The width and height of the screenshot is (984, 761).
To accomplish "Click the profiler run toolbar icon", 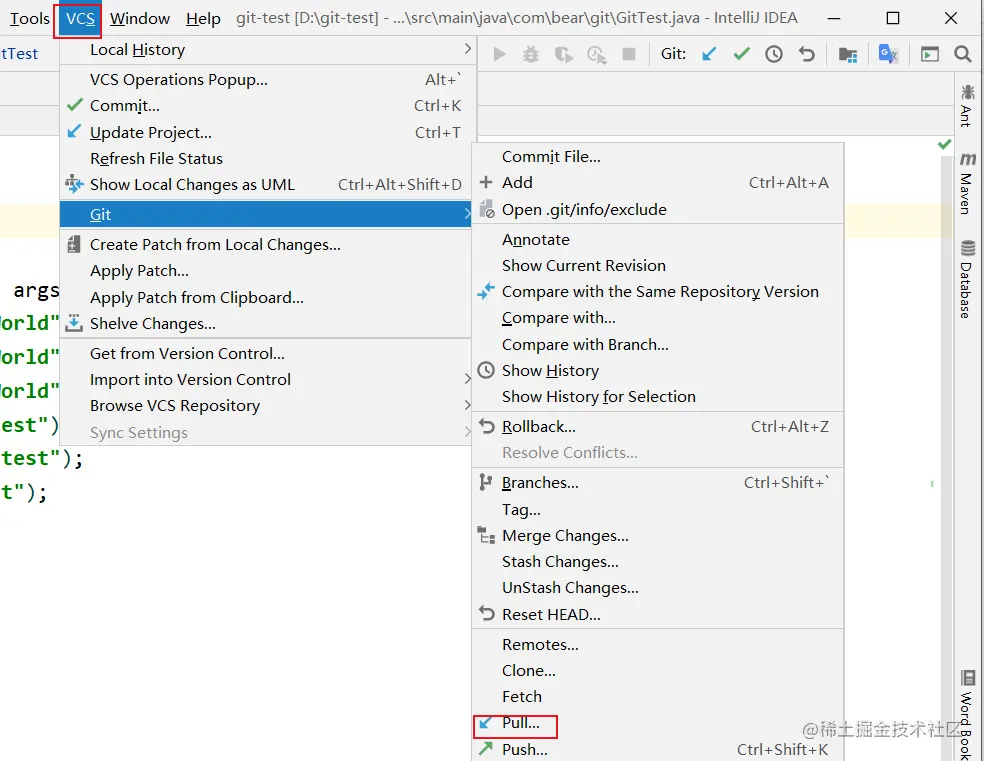I will tap(596, 55).
